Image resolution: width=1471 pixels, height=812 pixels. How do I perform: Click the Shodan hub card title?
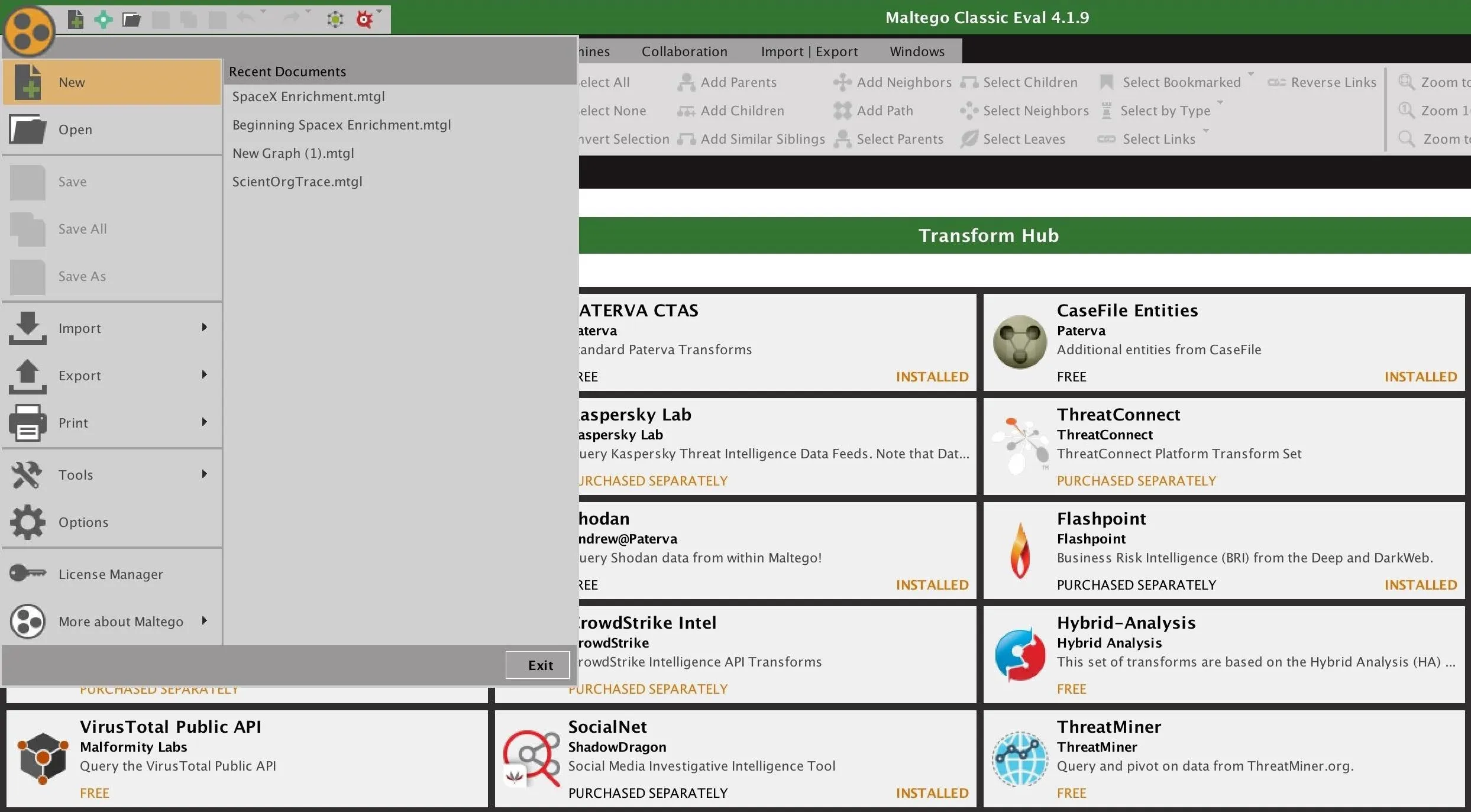[x=603, y=519]
